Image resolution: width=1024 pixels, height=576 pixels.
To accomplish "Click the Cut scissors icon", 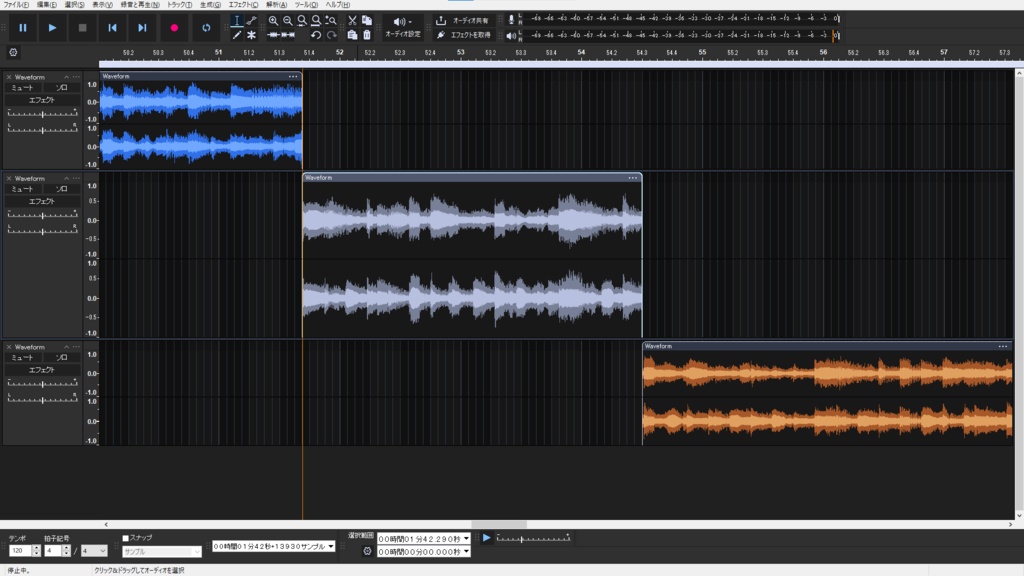I will pyautogui.click(x=352, y=20).
